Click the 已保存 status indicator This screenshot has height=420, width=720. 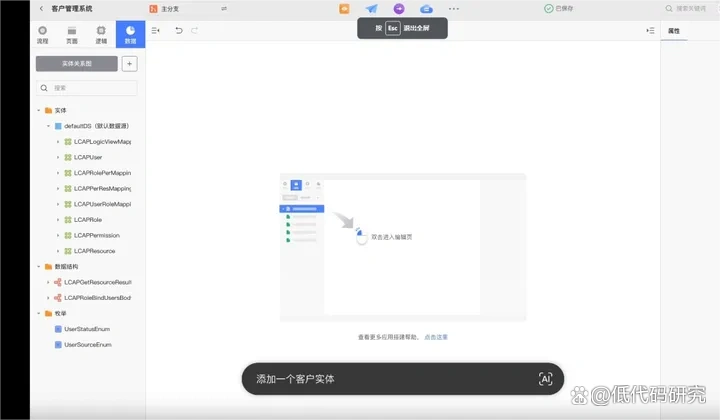558,8
